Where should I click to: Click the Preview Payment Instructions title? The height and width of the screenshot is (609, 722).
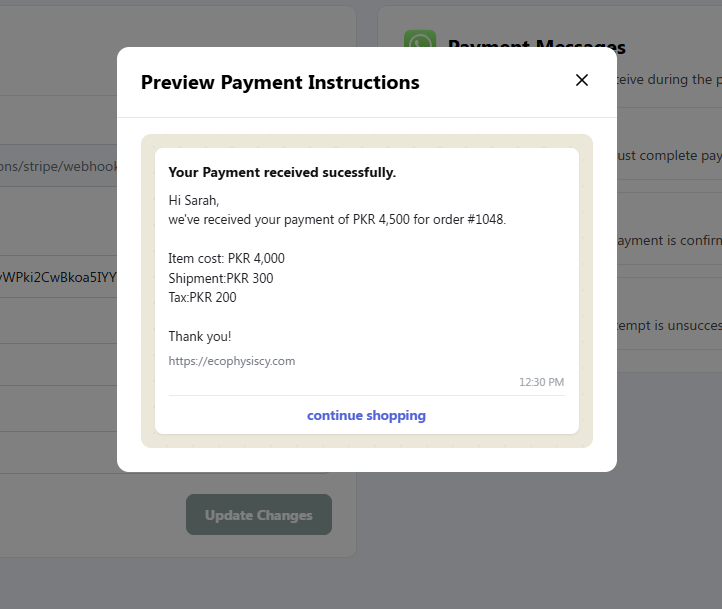pyautogui.click(x=280, y=82)
